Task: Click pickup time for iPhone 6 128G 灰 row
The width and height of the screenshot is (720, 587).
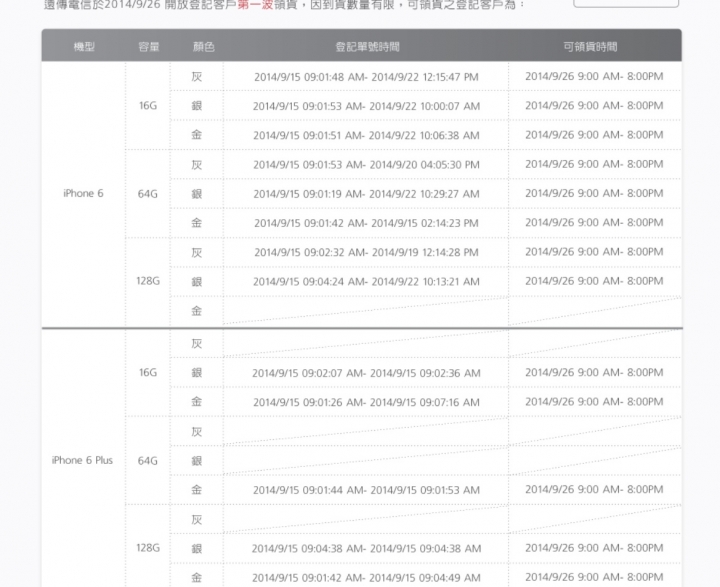Action: point(594,252)
